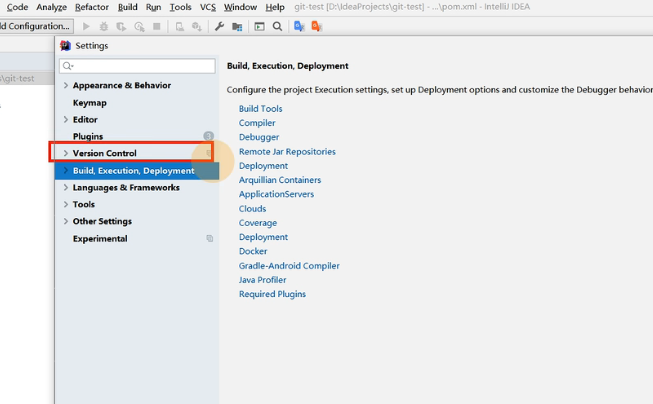653x404 pixels.
Task: Expand the Tools settings node
Action: 66,204
